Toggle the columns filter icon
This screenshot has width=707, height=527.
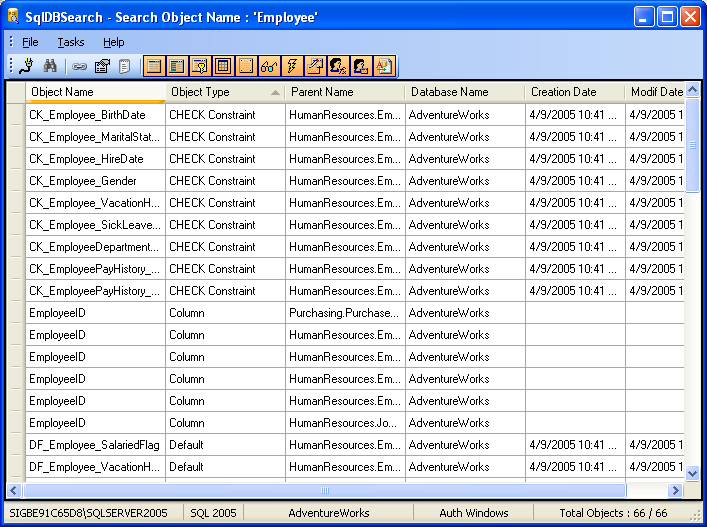[x=177, y=66]
